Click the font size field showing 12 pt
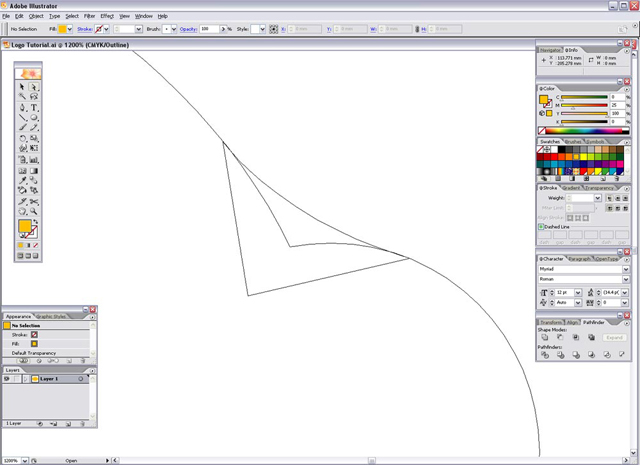The image size is (640, 465). 565,292
